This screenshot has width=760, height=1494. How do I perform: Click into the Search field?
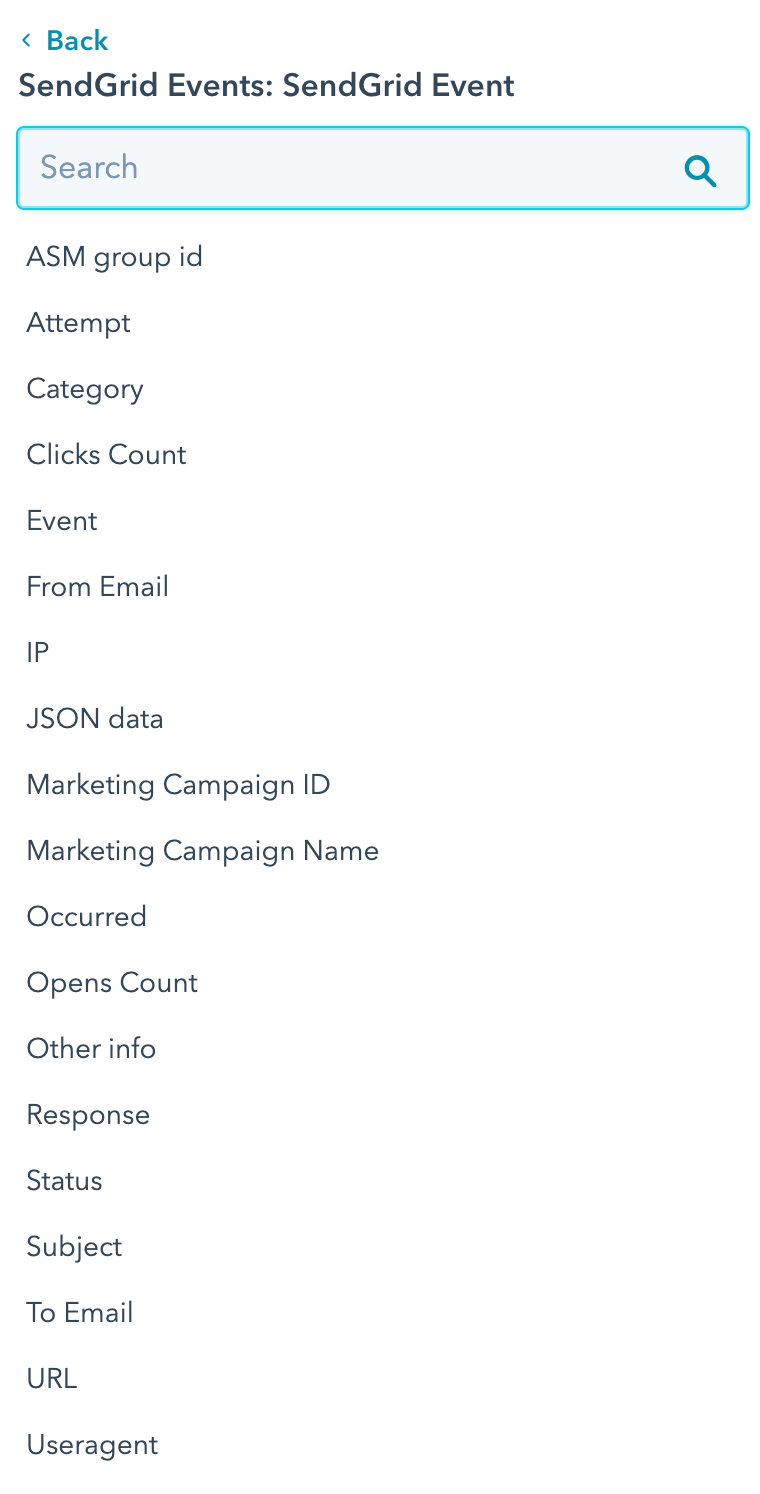point(350,168)
